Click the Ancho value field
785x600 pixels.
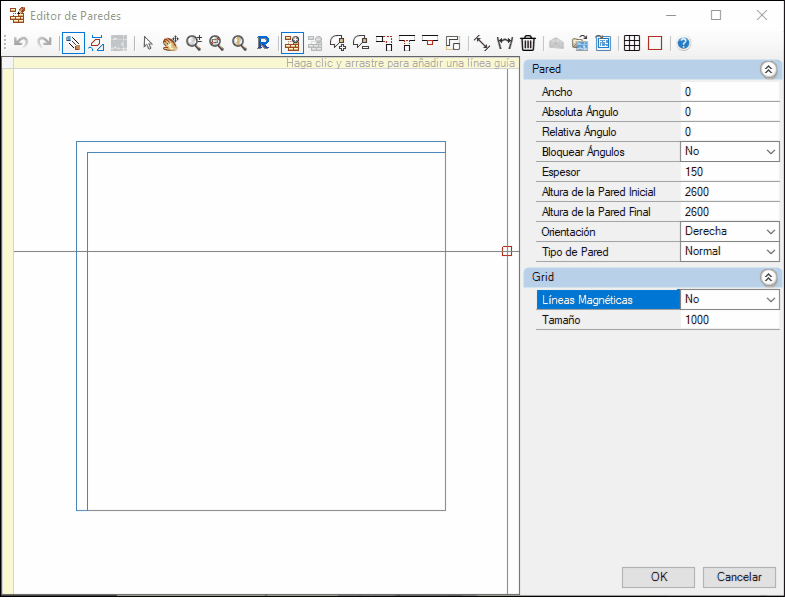(x=729, y=92)
